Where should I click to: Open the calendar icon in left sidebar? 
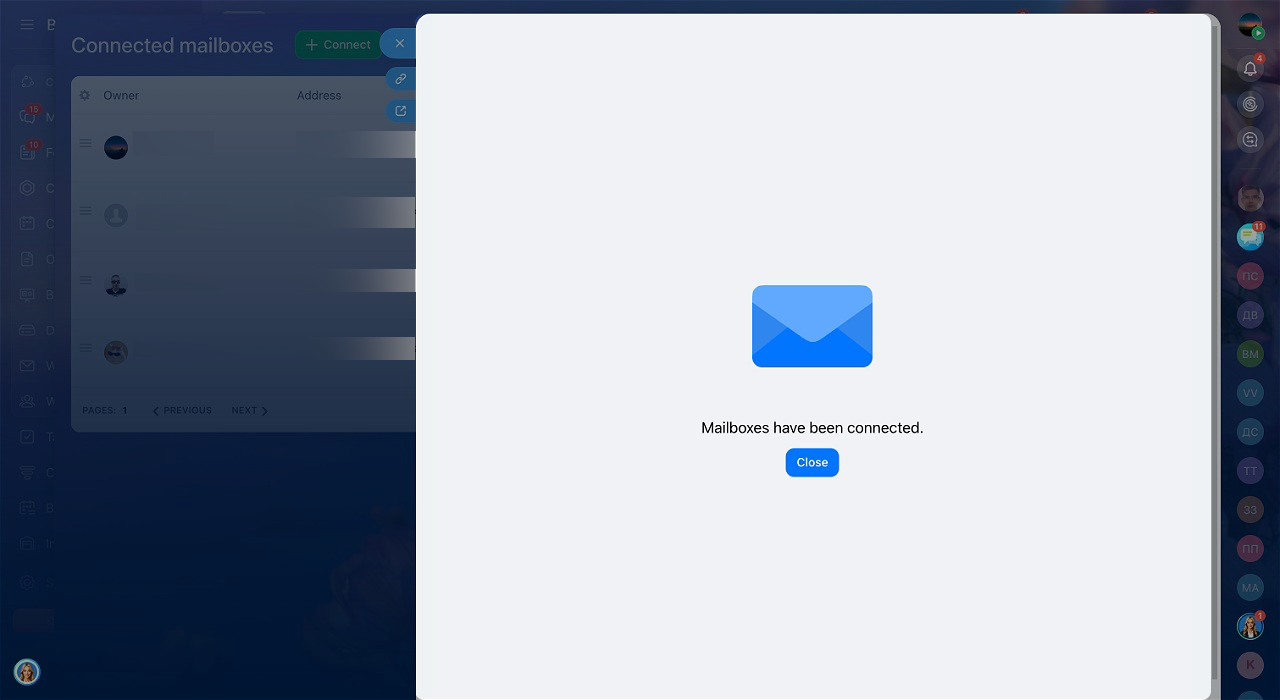pos(27,224)
